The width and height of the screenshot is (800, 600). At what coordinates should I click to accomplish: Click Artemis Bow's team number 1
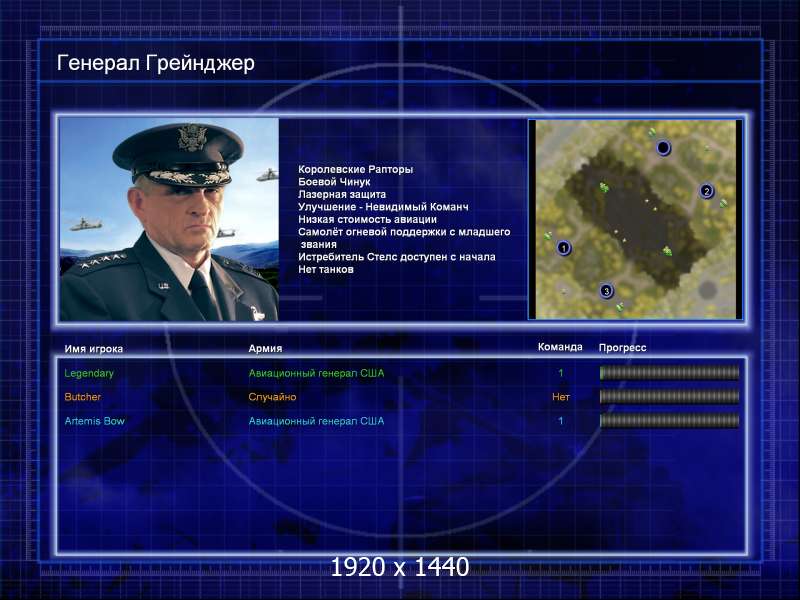tap(561, 421)
